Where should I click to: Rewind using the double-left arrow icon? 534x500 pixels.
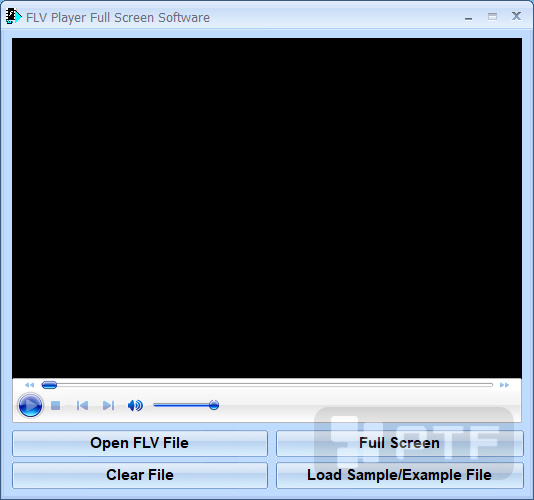click(30, 385)
